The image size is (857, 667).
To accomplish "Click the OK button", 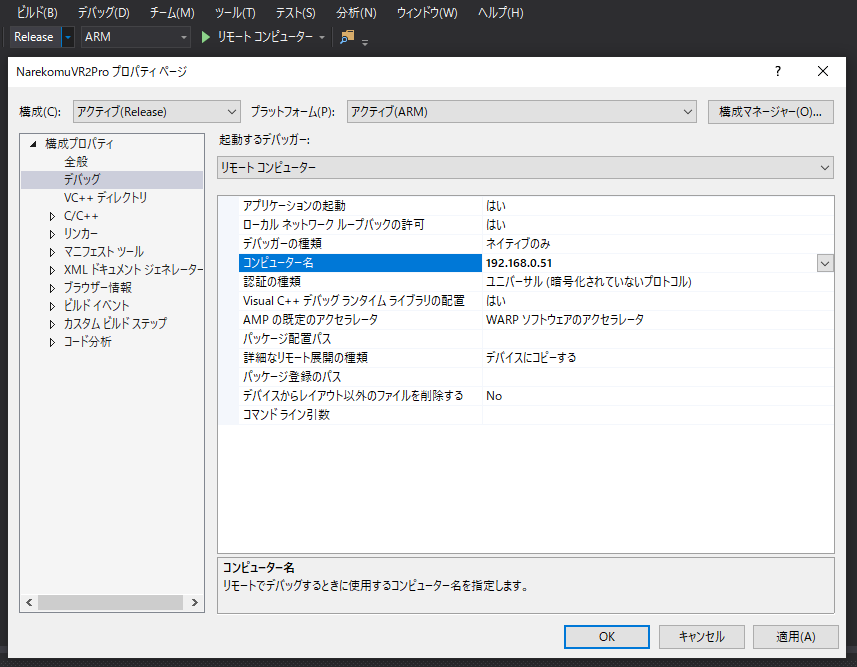I will [606, 637].
